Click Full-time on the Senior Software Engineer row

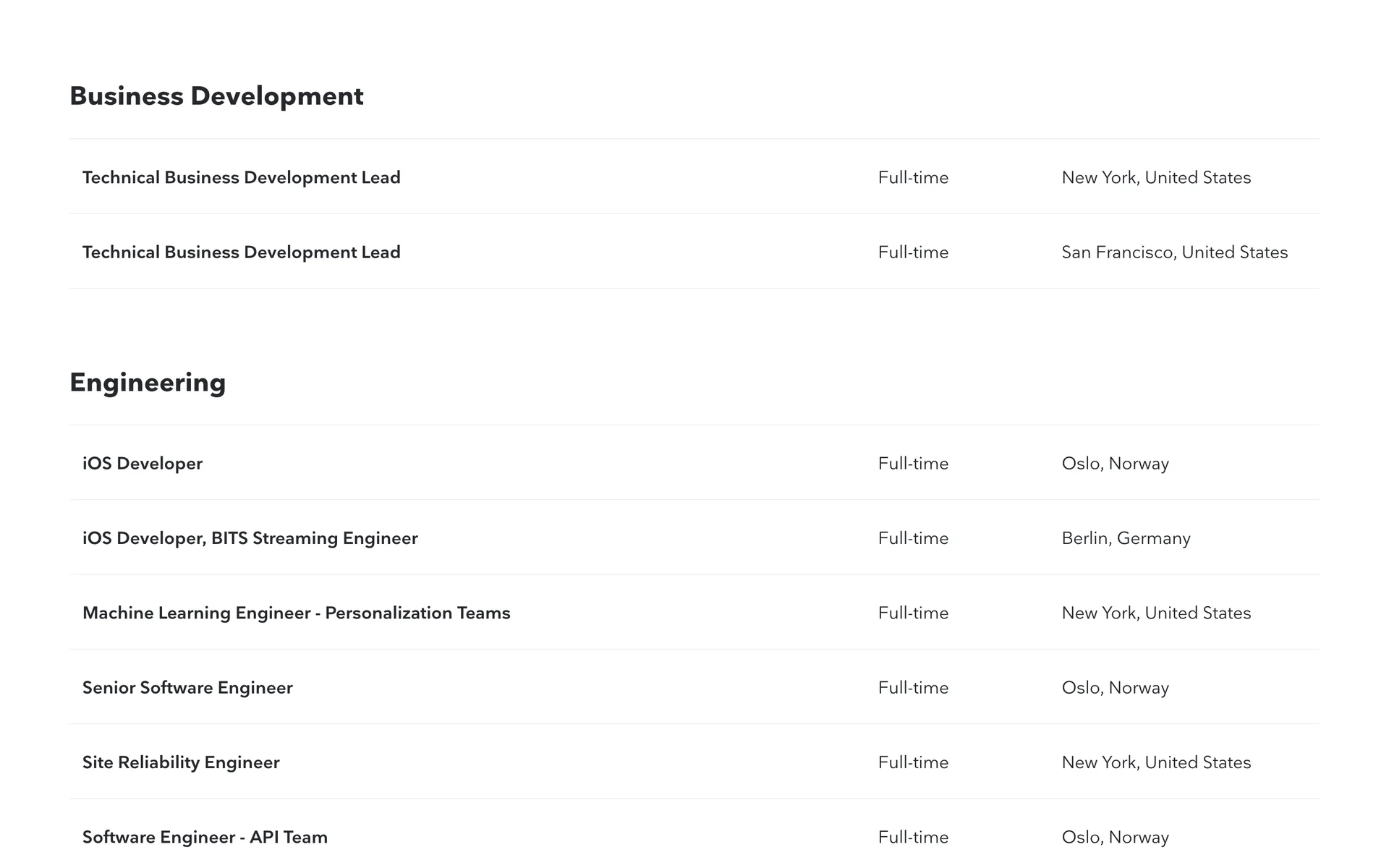coord(913,688)
